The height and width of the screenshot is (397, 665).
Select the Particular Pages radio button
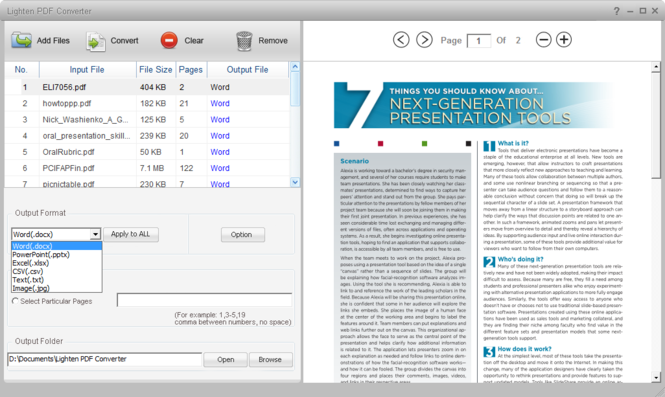15,301
